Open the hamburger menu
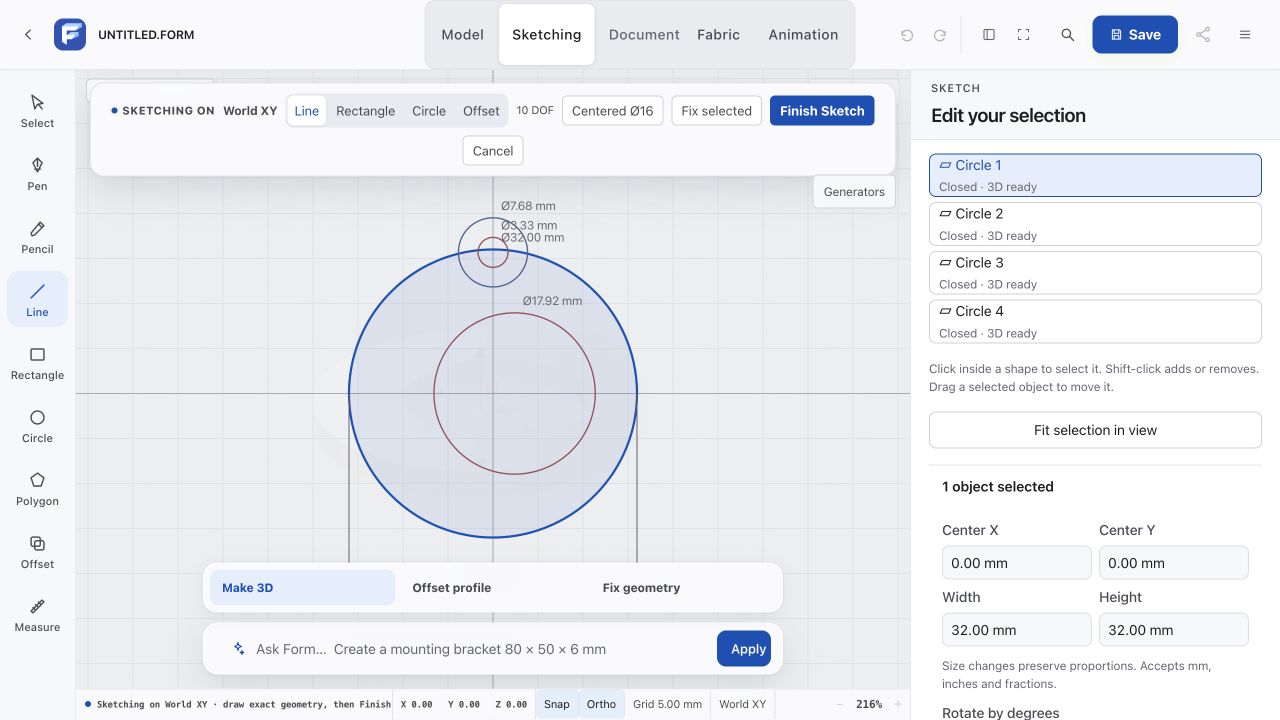 pyautogui.click(x=1245, y=35)
